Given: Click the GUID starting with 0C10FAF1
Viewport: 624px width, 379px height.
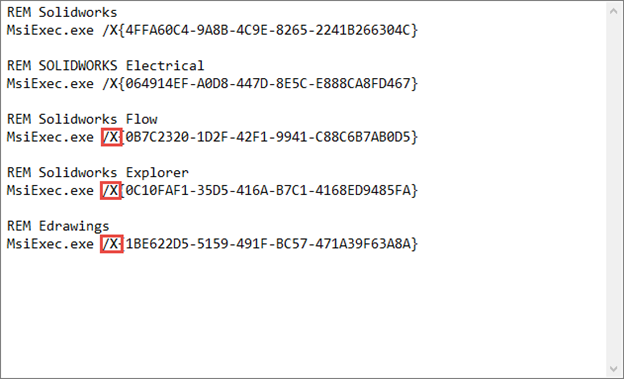Looking at the screenshot, I should pos(270,191).
